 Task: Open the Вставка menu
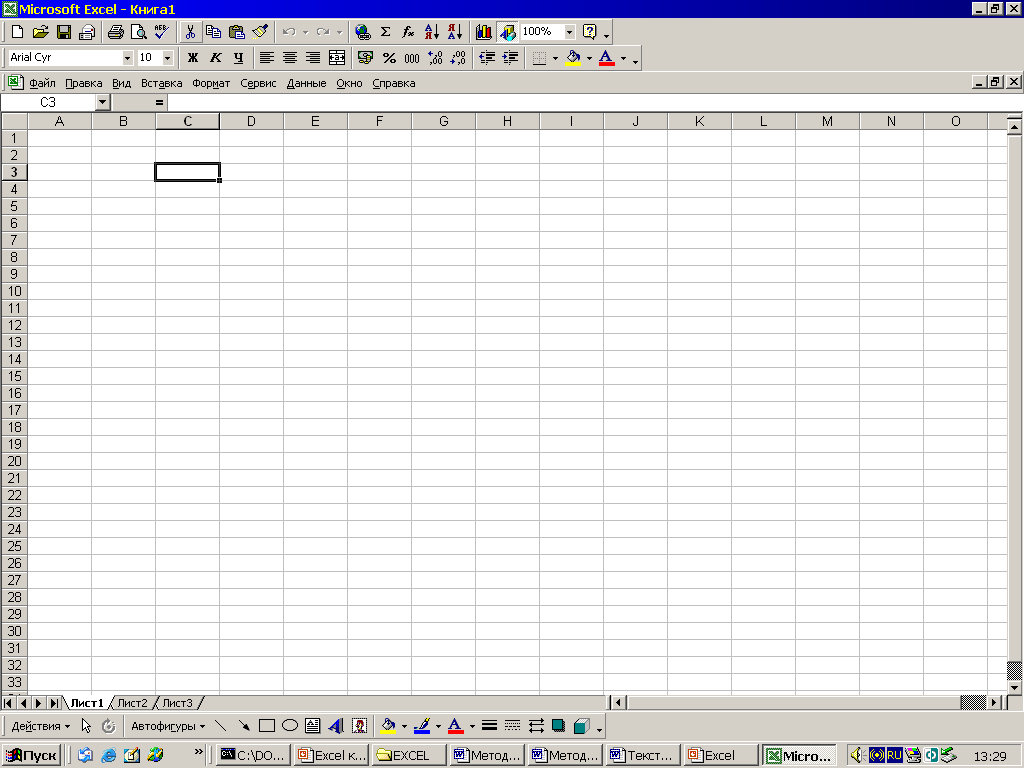tap(161, 83)
